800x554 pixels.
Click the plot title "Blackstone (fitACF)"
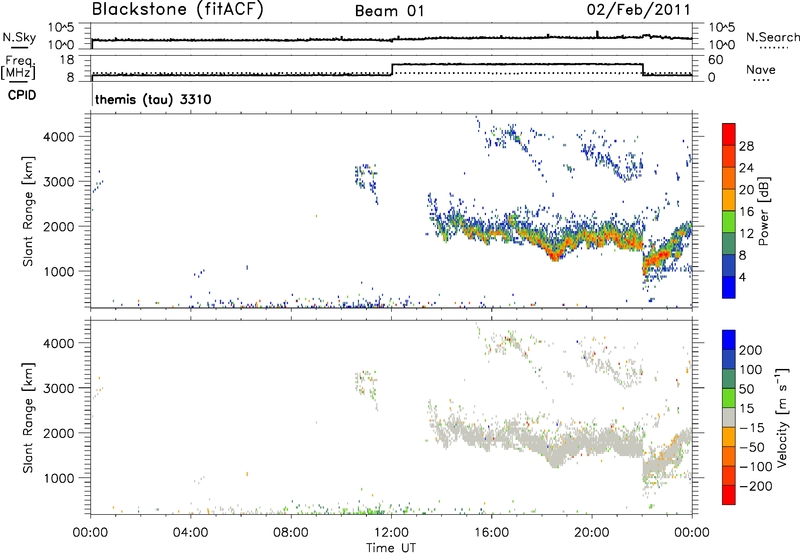[x=178, y=9]
